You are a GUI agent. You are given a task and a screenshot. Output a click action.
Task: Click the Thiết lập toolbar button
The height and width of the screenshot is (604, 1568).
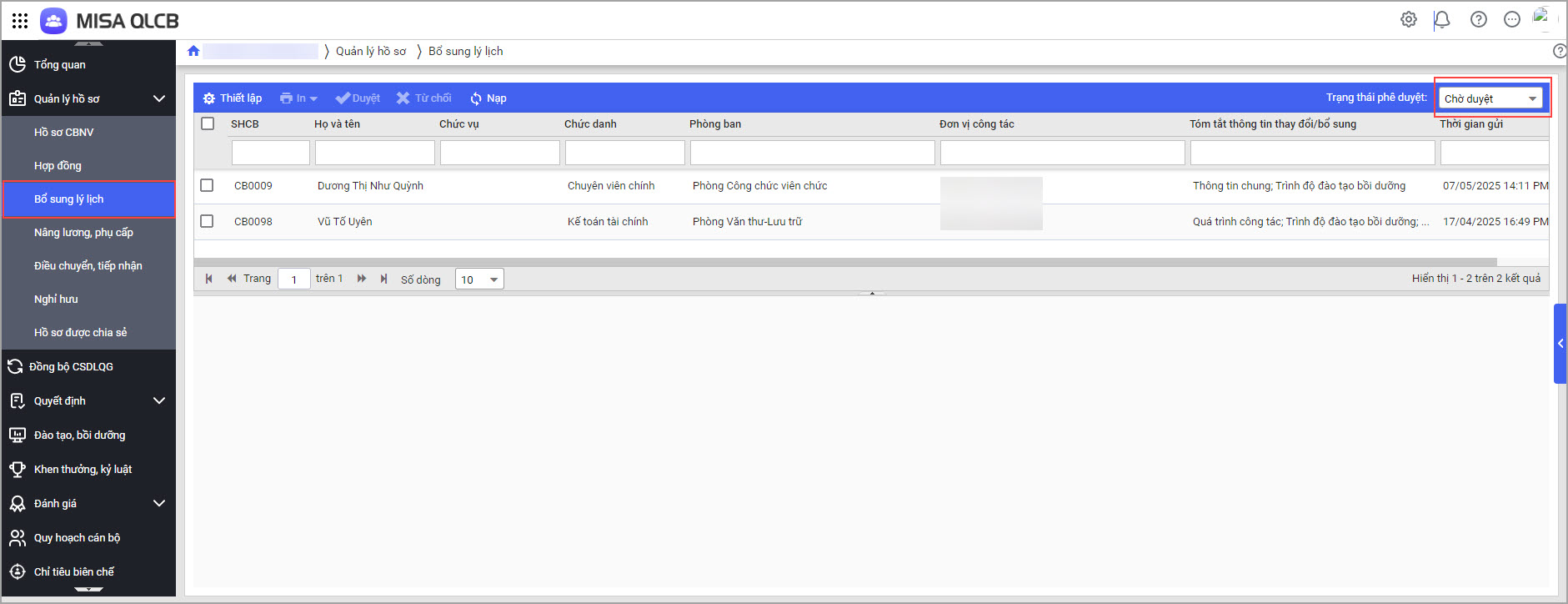pos(233,98)
